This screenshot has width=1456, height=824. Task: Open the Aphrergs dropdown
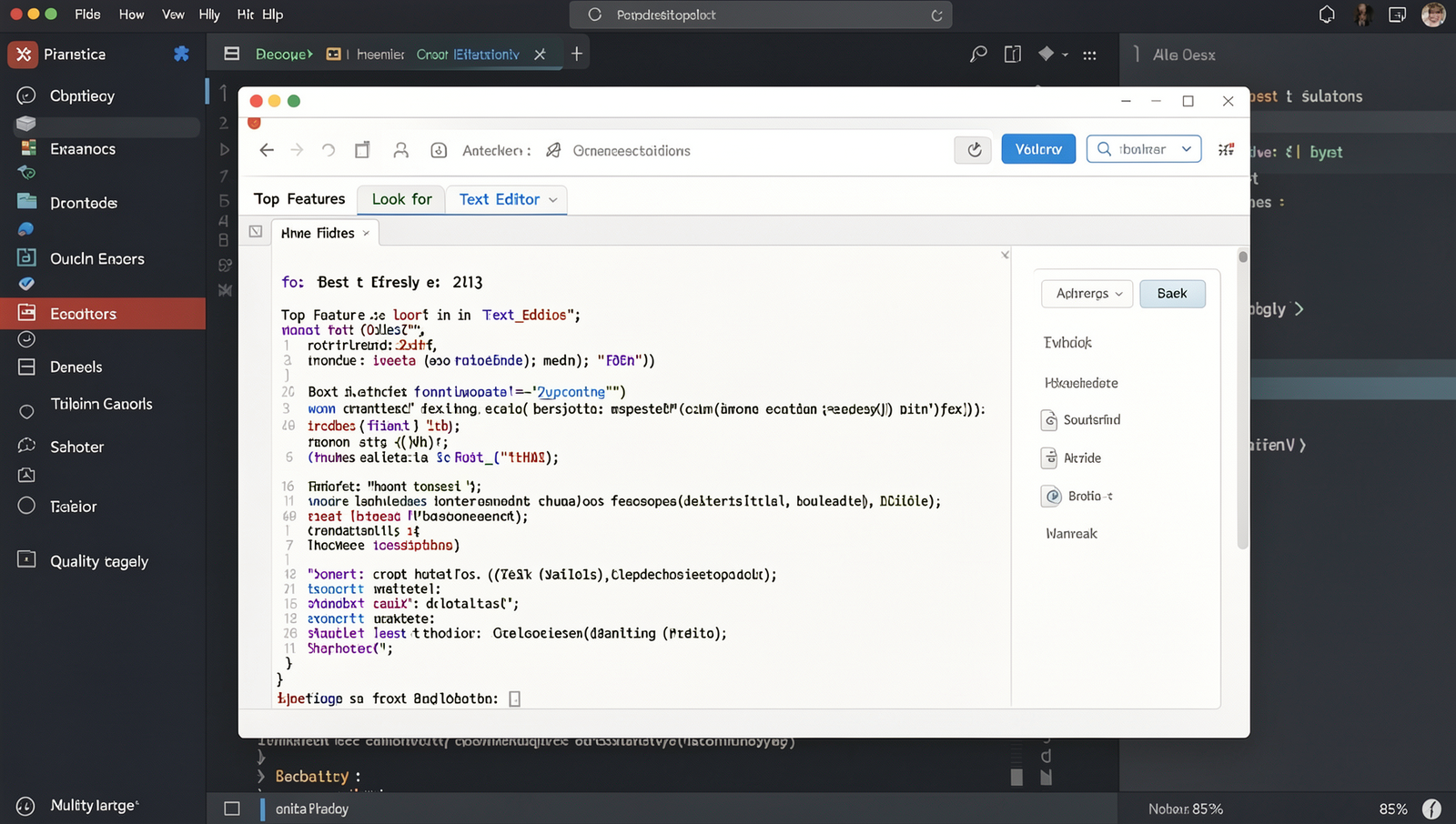(1087, 294)
